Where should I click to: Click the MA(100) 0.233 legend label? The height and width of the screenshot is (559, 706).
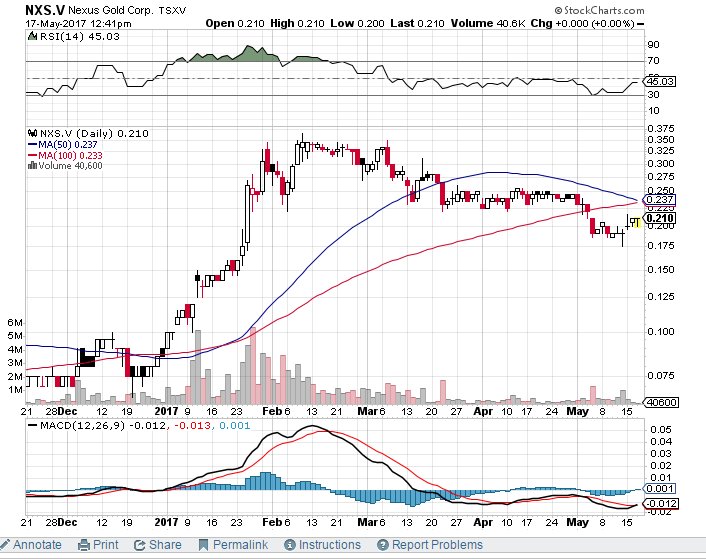coord(70,155)
